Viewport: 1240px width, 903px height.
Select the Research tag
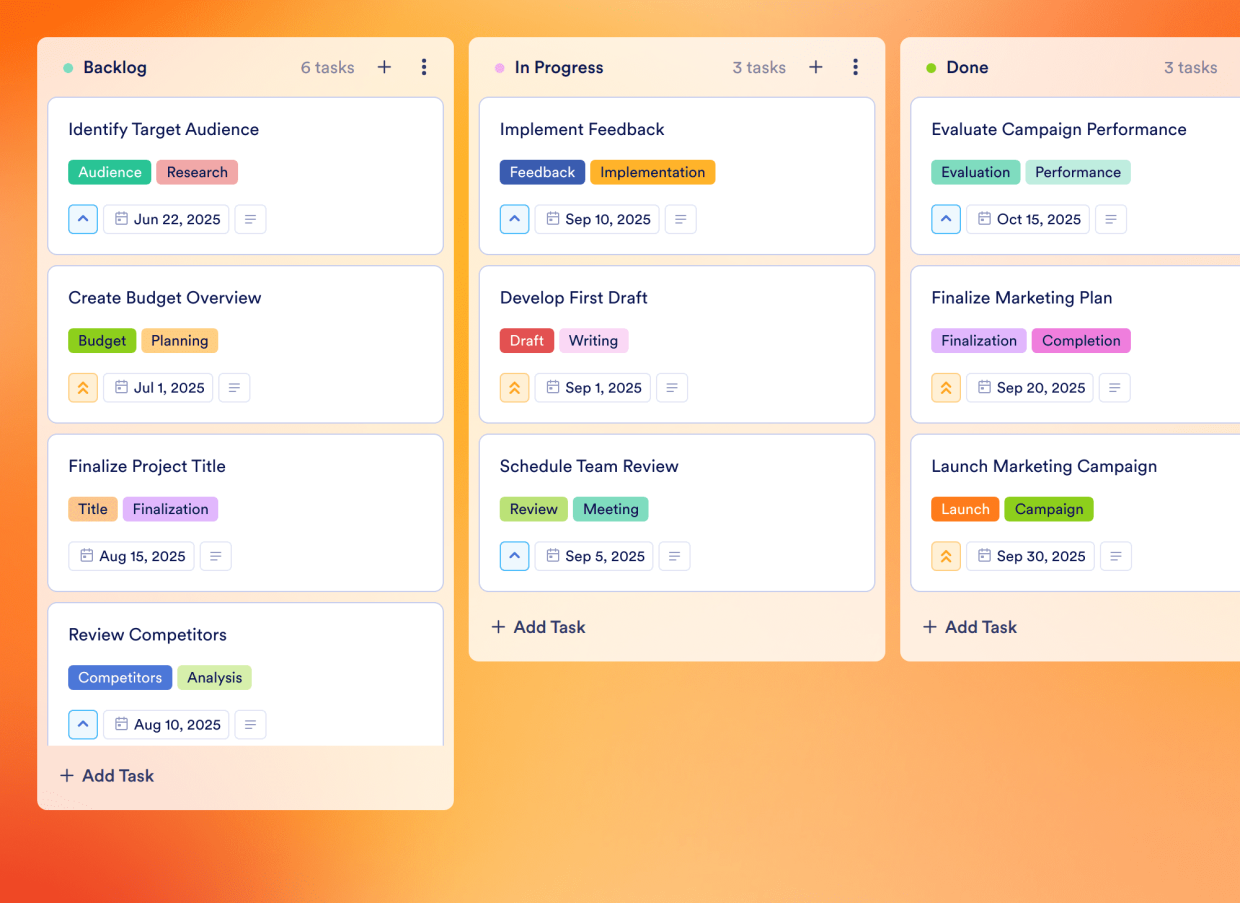click(197, 172)
